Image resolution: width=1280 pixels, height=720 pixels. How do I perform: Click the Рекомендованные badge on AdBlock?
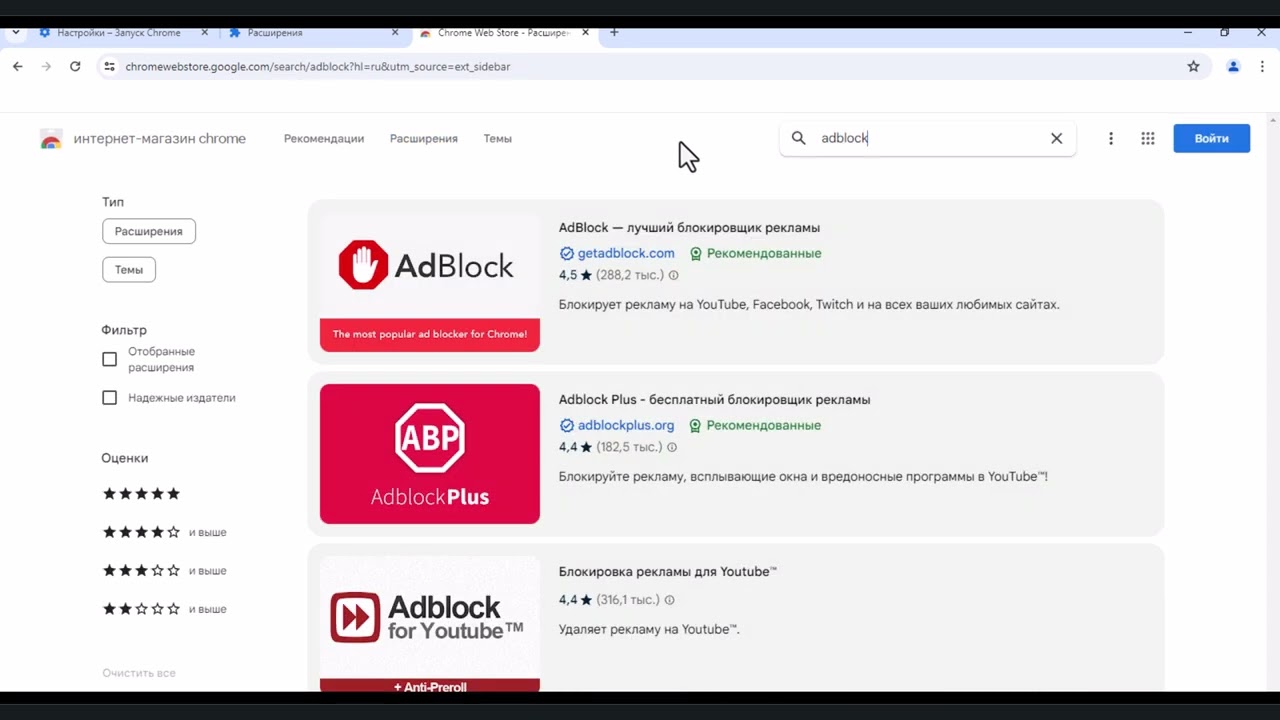pyautogui.click(x=755, y=253)
